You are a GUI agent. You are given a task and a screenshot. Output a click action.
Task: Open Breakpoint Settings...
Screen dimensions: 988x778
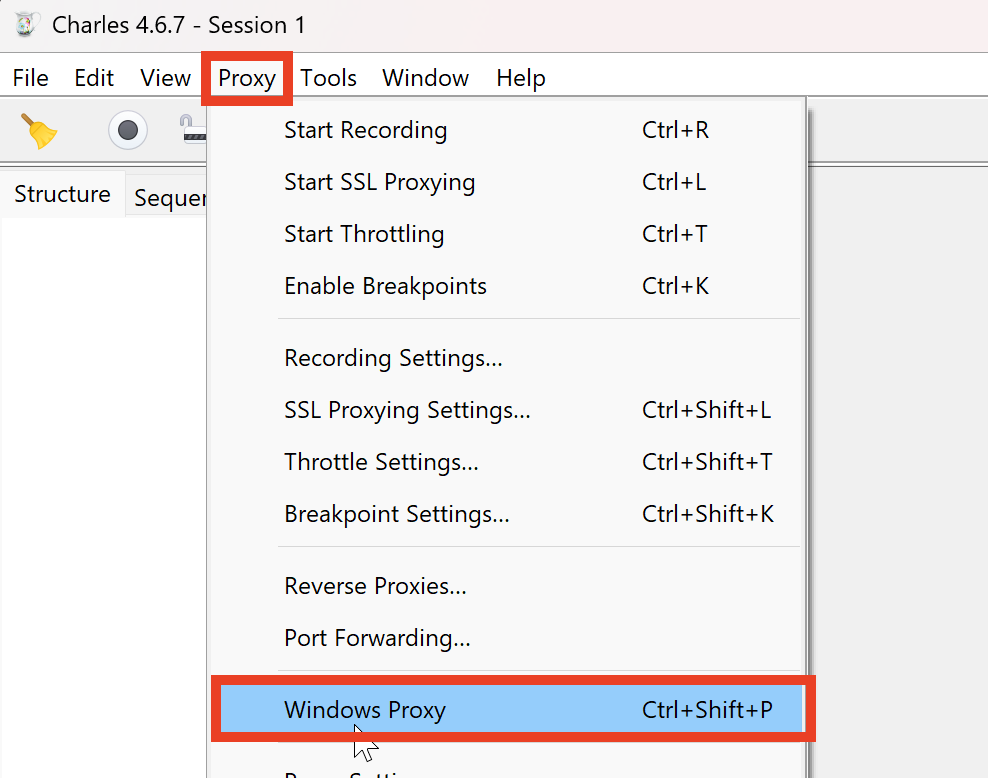point(507,514)
